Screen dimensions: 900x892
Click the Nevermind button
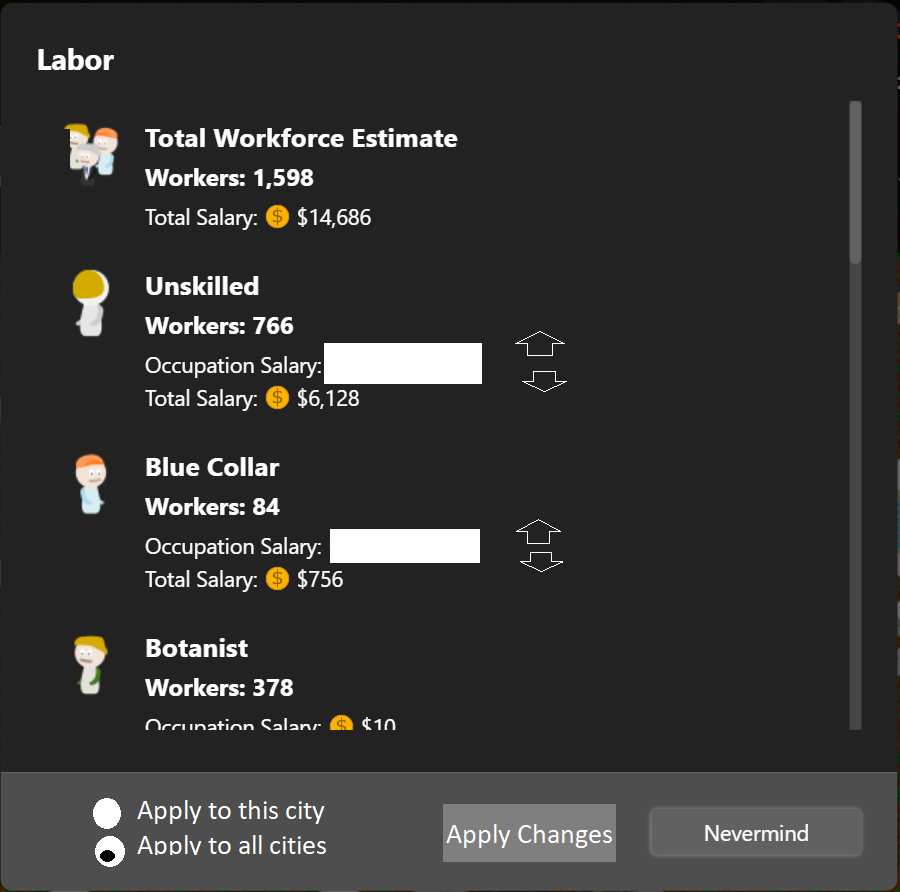[x=756, y=832]
